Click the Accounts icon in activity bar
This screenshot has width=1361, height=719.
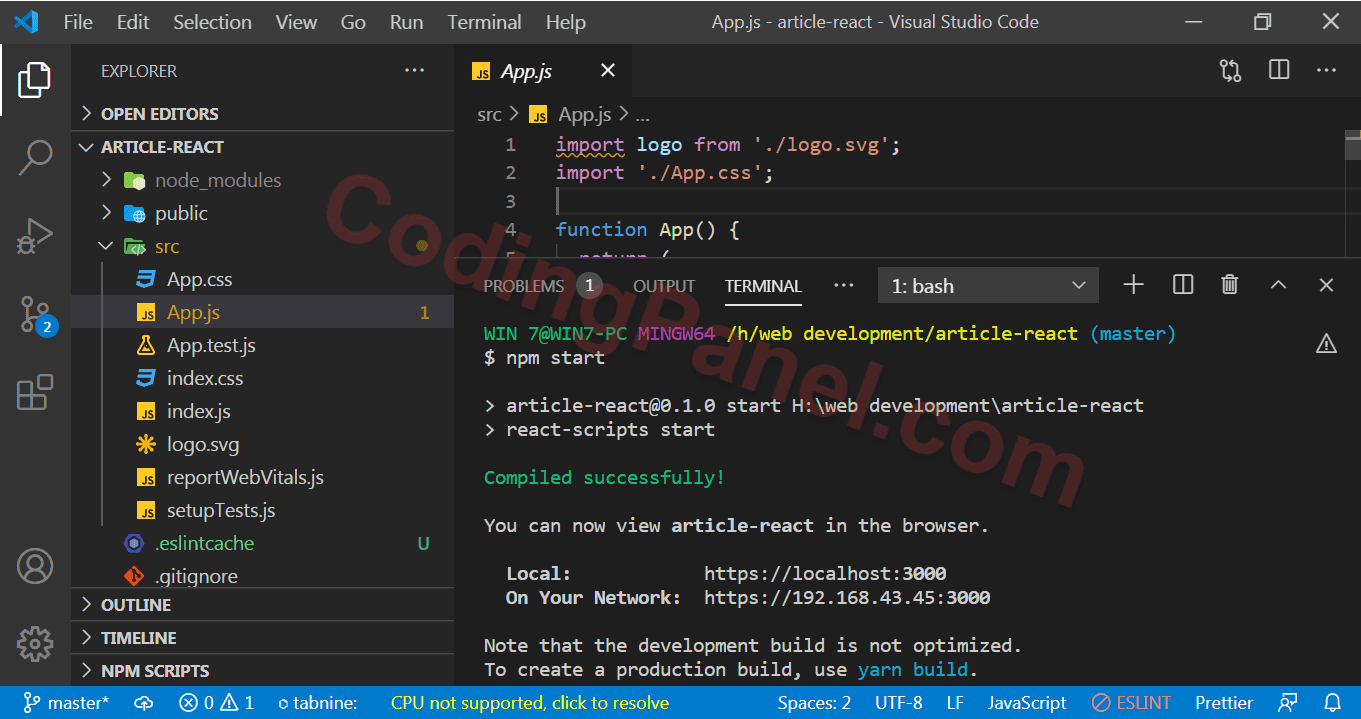click(x=35, y=566)
